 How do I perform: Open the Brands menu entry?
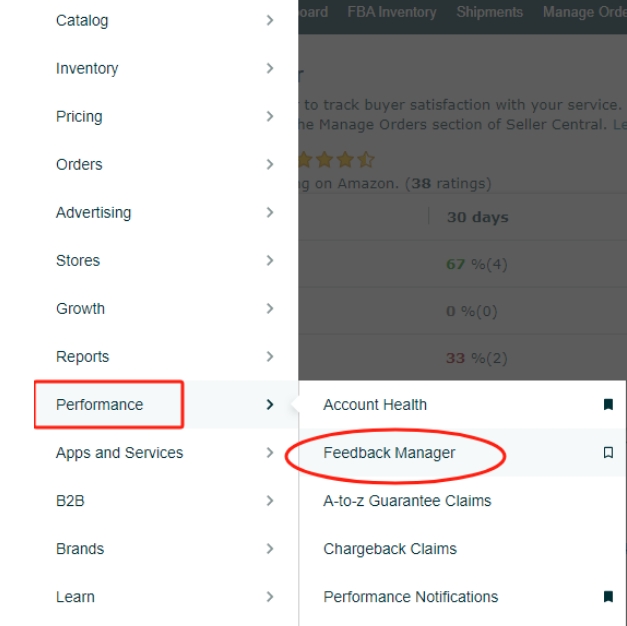80,548
